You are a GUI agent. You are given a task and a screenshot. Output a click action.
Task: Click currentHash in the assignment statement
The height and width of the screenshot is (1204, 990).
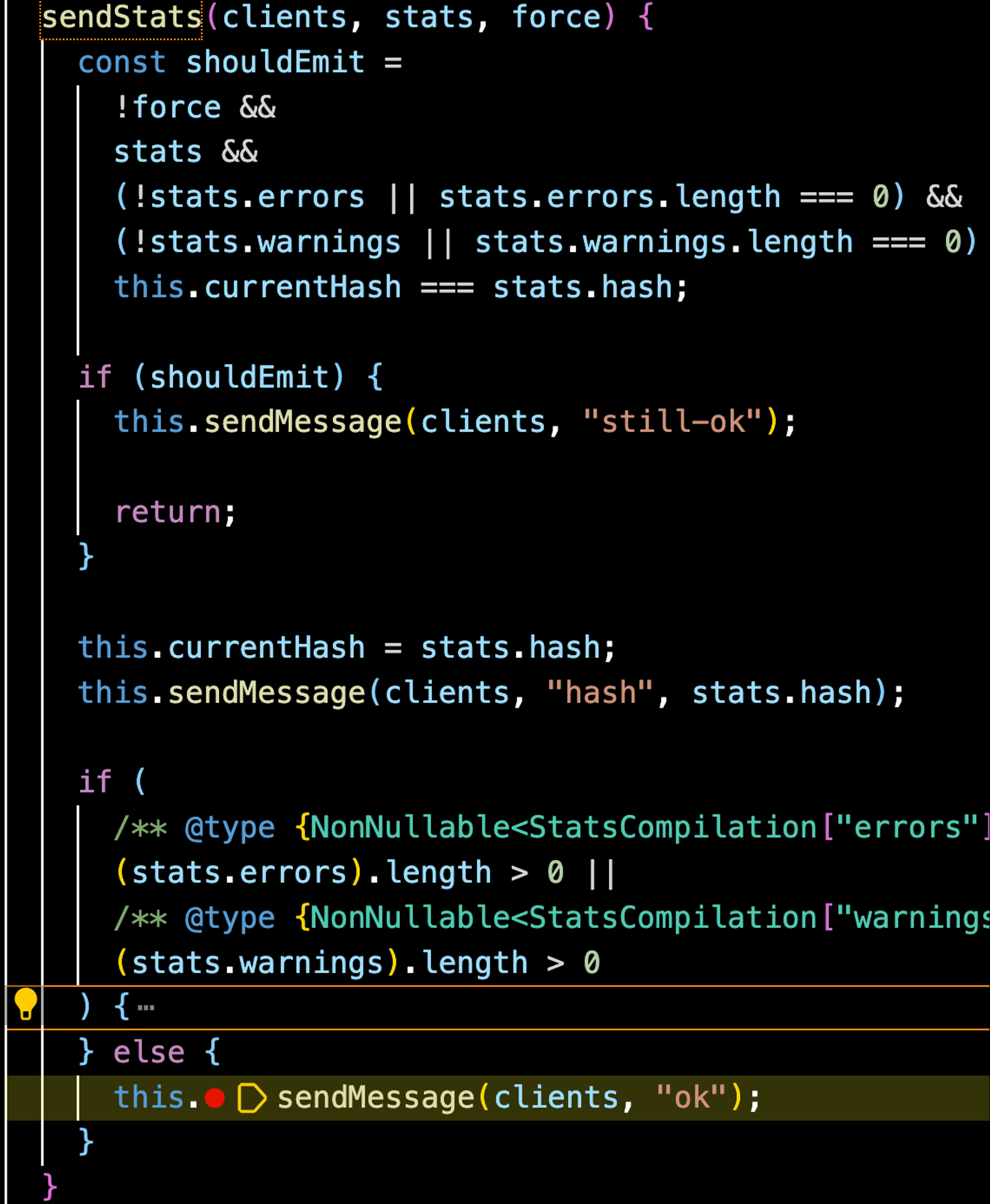click(x=266, y=648)
